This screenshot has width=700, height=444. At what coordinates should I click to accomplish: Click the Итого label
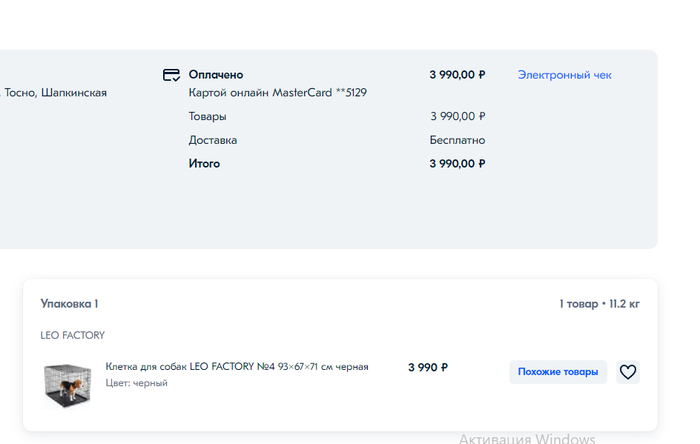(x=204, y=164)
